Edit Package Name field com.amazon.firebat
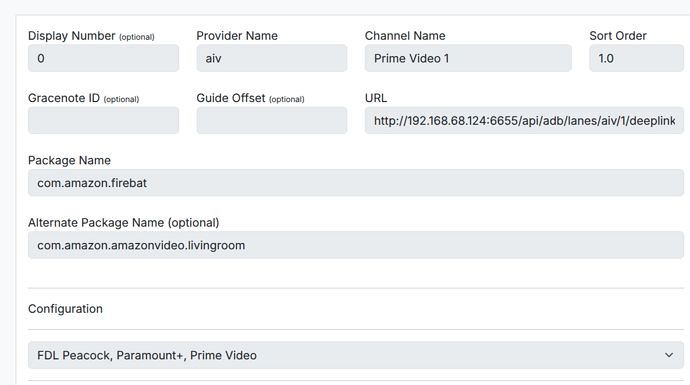This screenshot has width=690, height=385. tap(356, 183)
